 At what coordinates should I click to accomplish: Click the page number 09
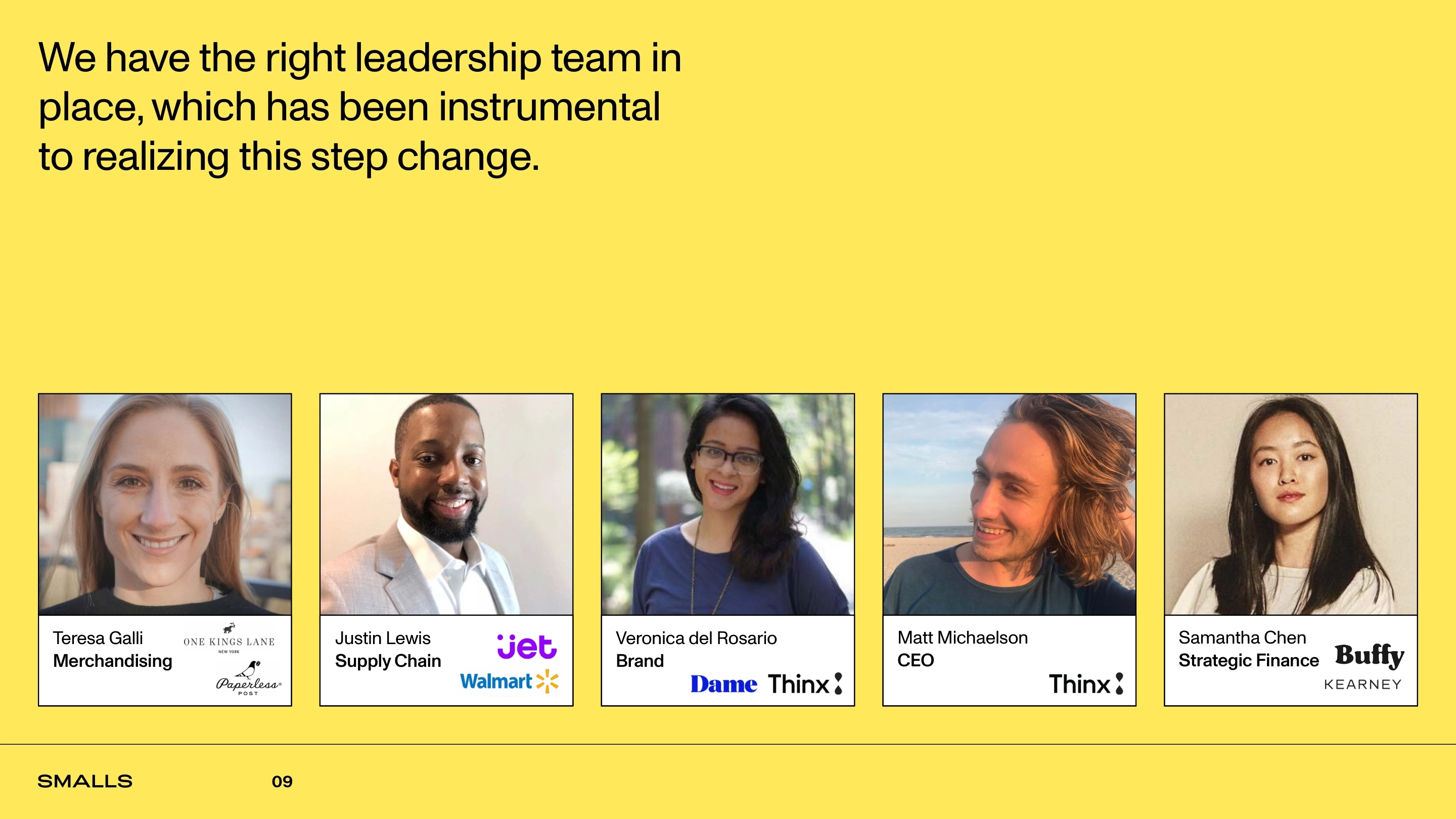(282, 782)
